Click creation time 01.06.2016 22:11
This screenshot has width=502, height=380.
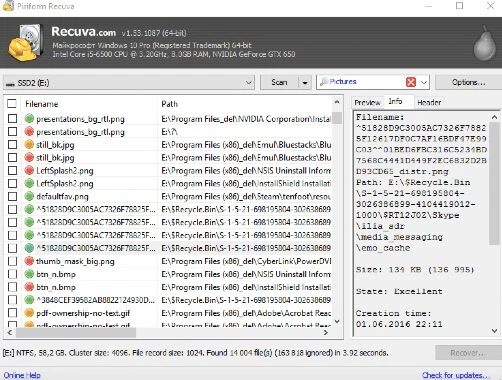pyautogui.click(x=399, y=324)
